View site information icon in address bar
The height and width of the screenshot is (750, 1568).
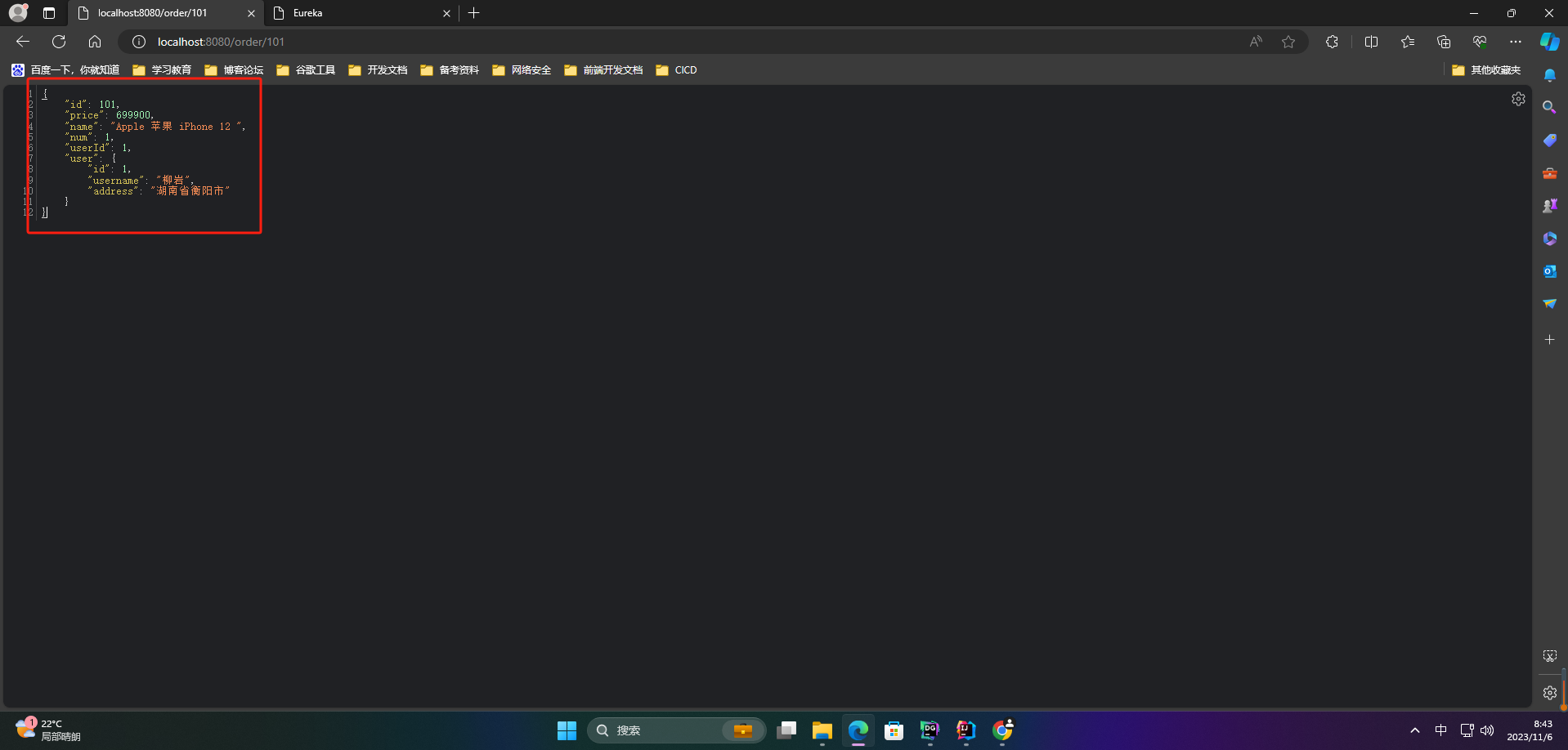[x=139, y=42]
